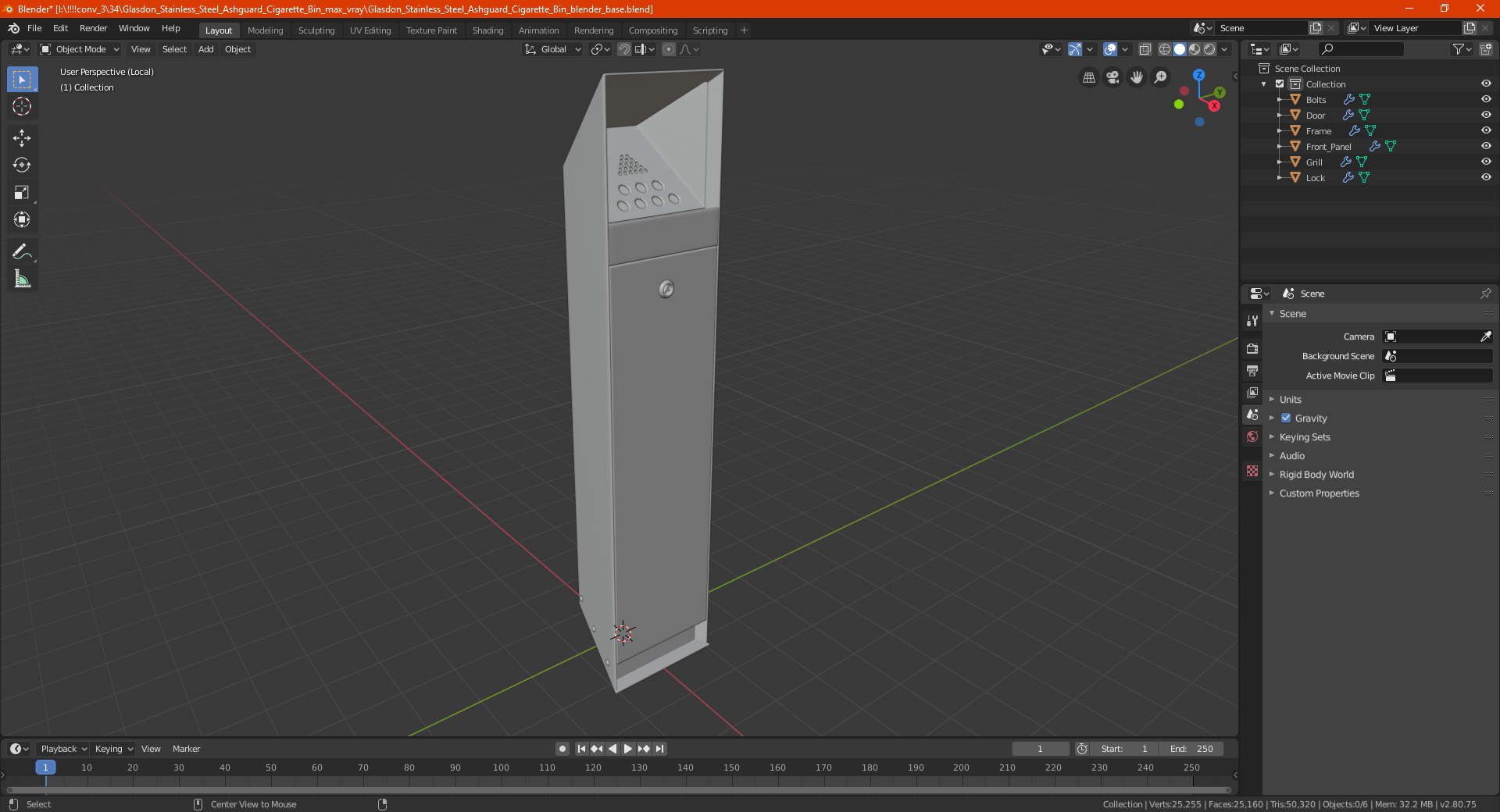
Task: Select the Measure tool
Action: (x=22, y=279)
